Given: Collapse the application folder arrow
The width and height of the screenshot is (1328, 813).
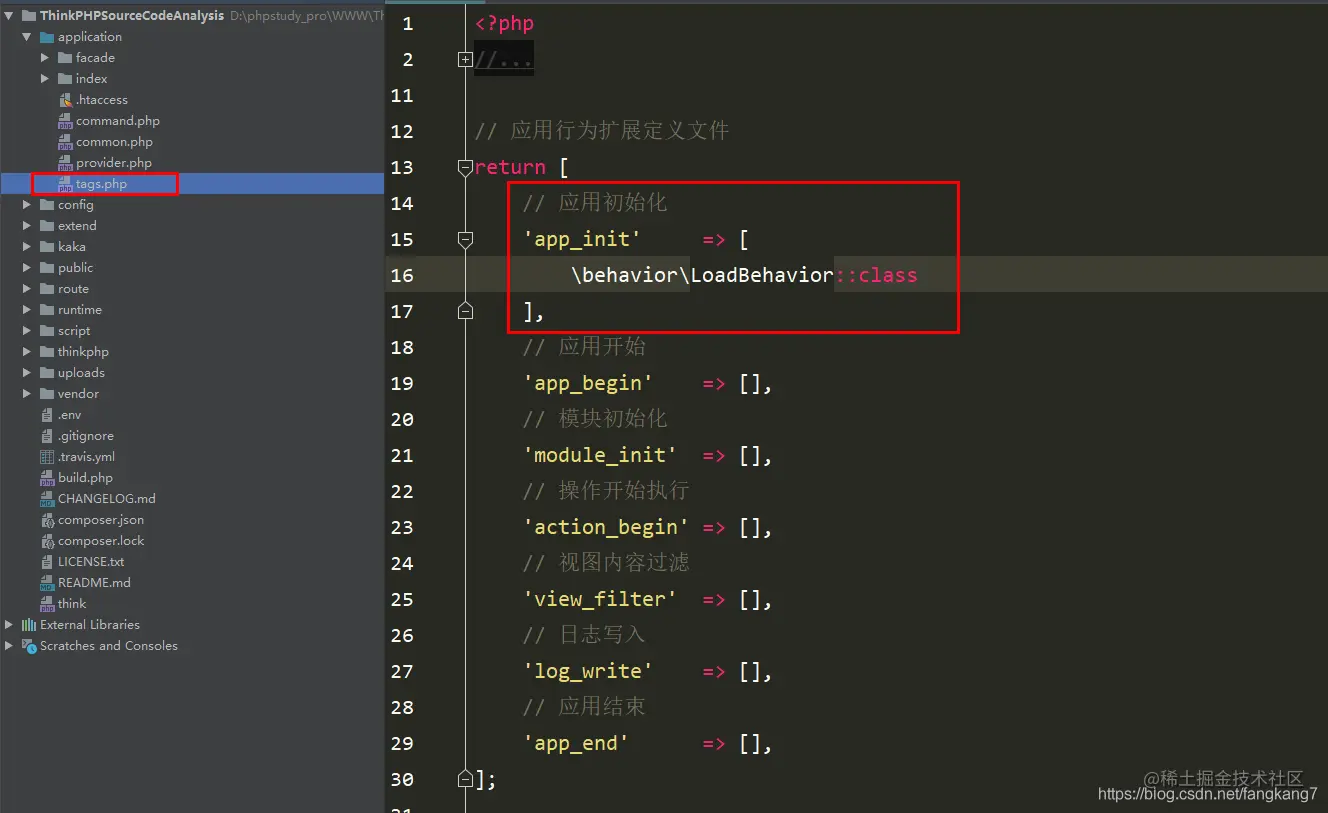Looking at the screenshot, I should [27, 37].
